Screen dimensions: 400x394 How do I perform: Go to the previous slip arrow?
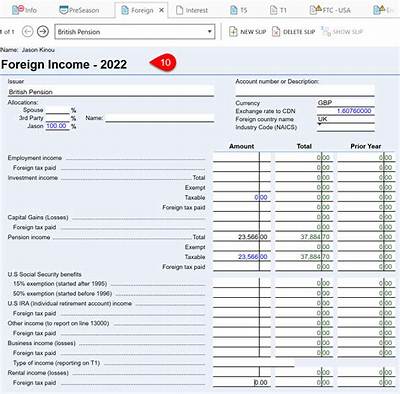27,32
